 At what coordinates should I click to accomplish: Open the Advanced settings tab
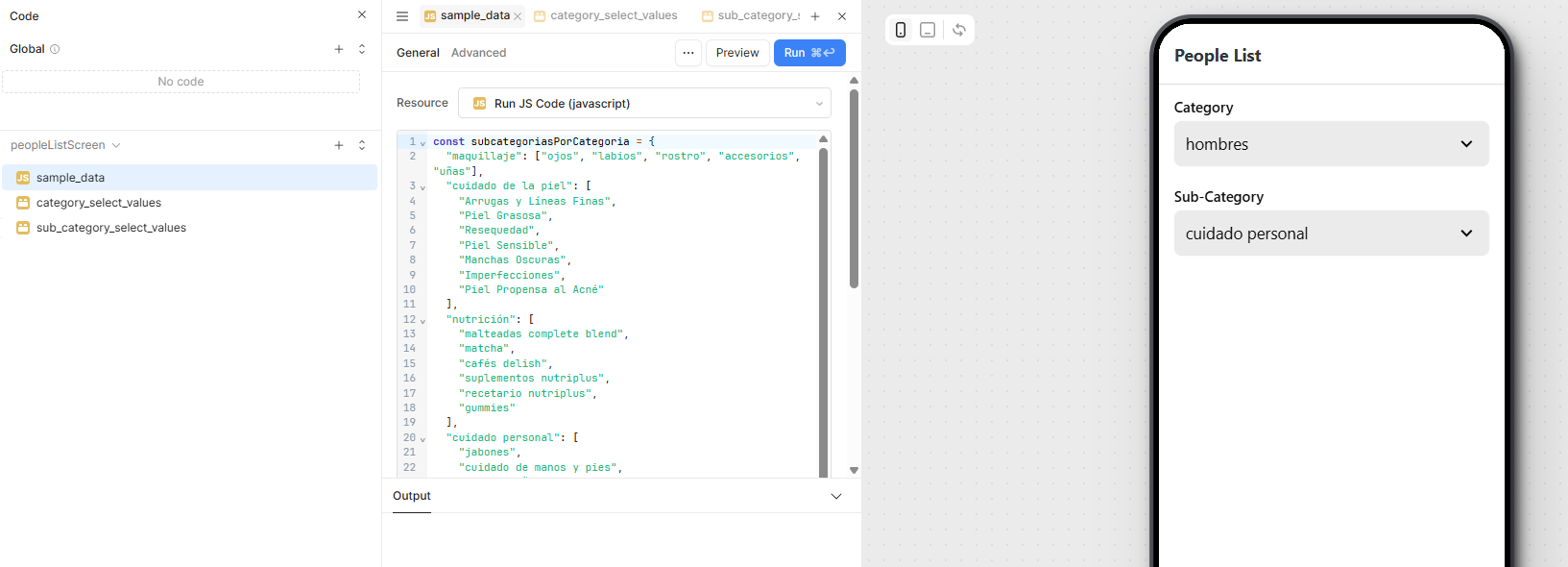click(478, 53)
